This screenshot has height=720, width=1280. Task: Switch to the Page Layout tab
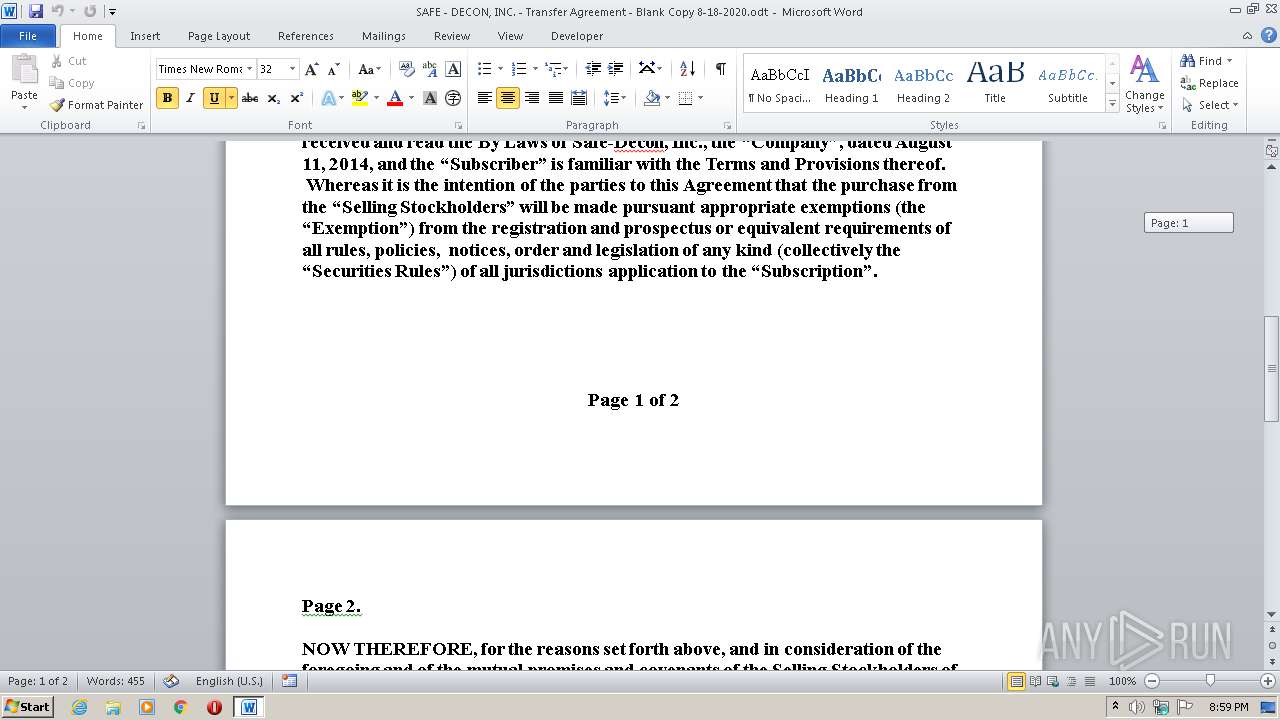pyautogui.click(x=219, y=36)
